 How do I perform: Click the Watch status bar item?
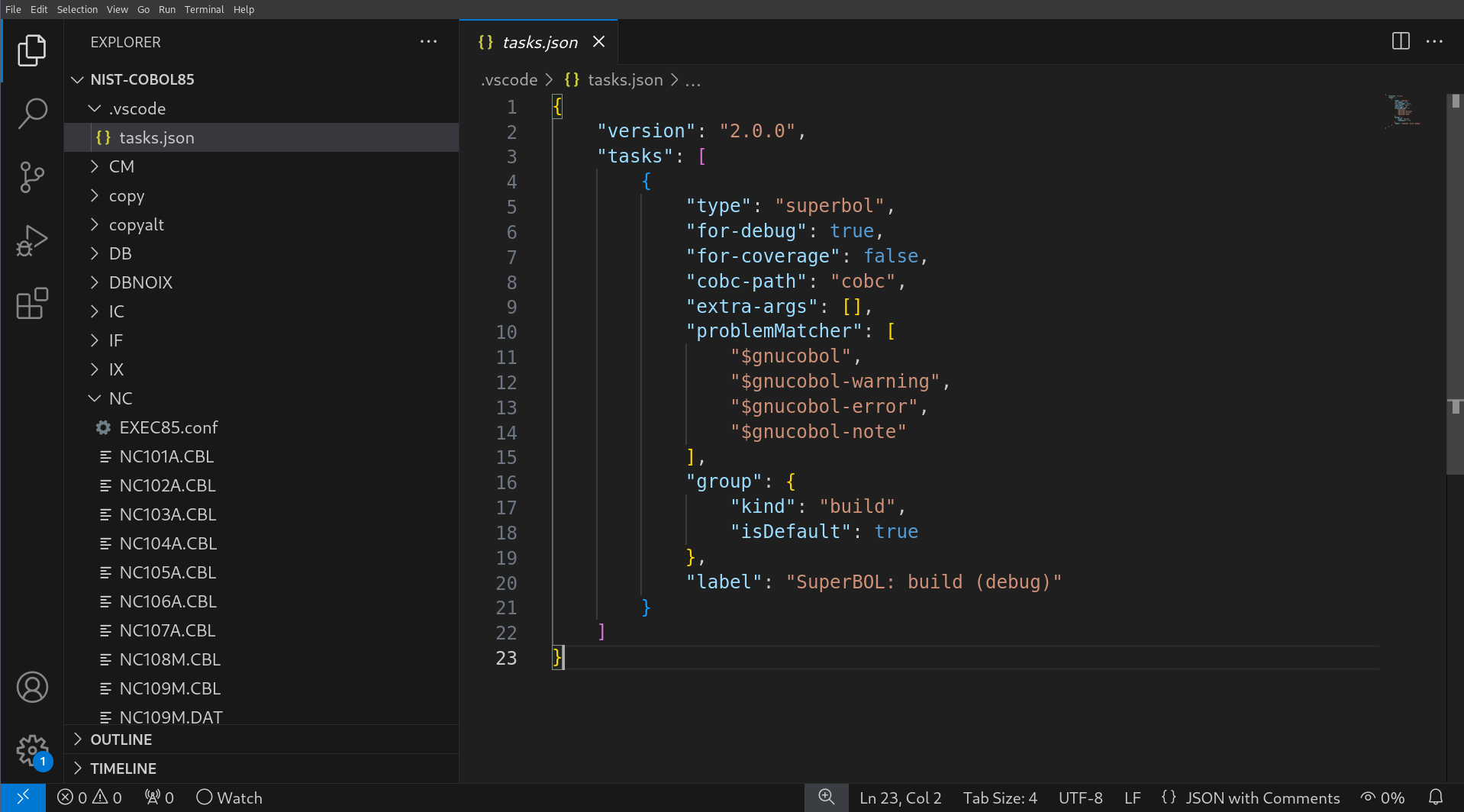229,797
